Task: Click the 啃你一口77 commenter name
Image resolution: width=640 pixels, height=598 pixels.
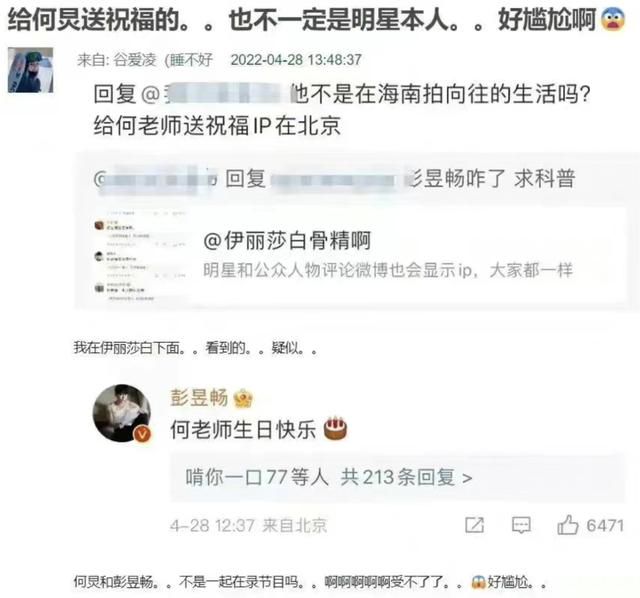Action: coord(237,477)
